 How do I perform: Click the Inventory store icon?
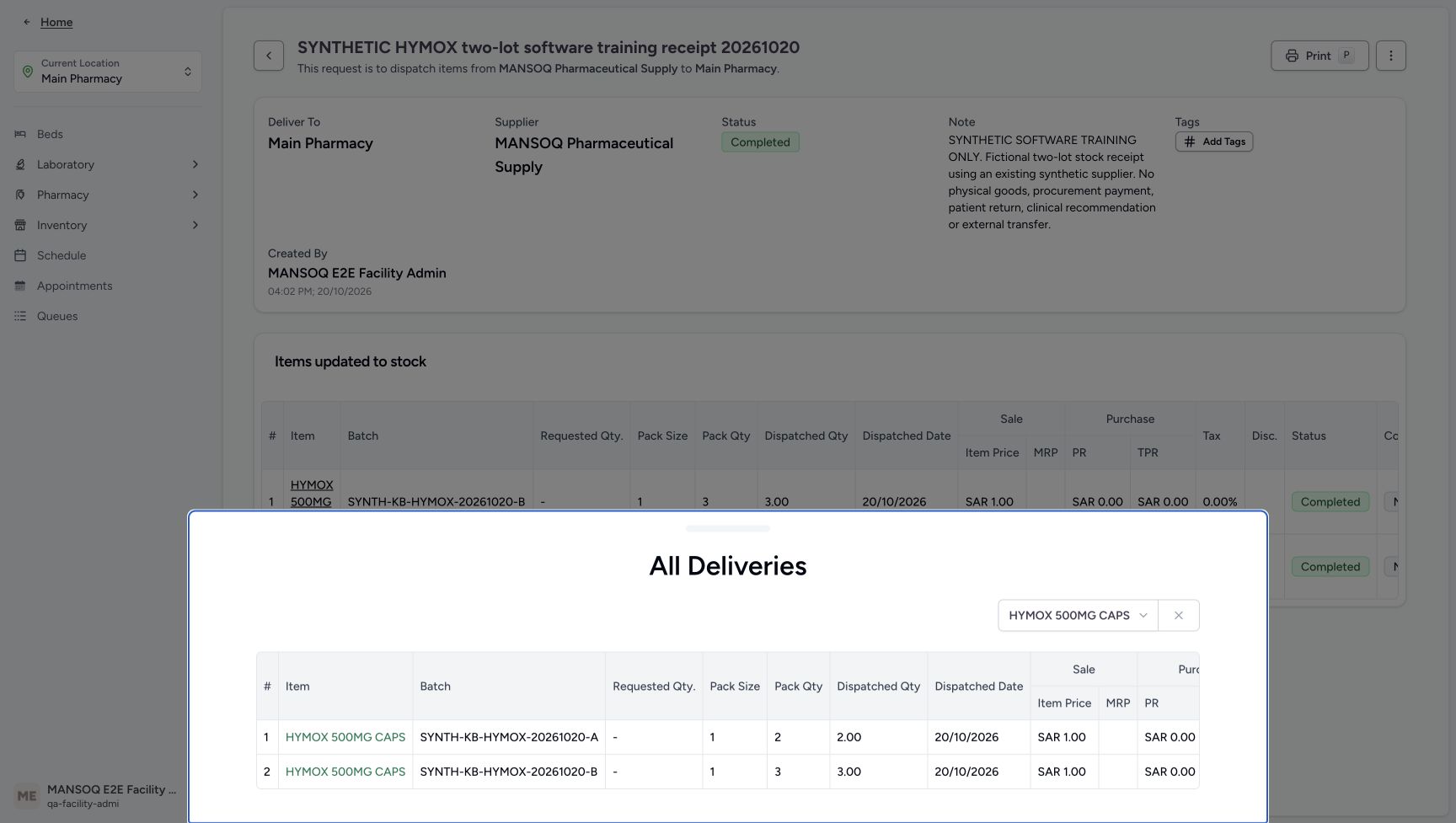point(20,225)
